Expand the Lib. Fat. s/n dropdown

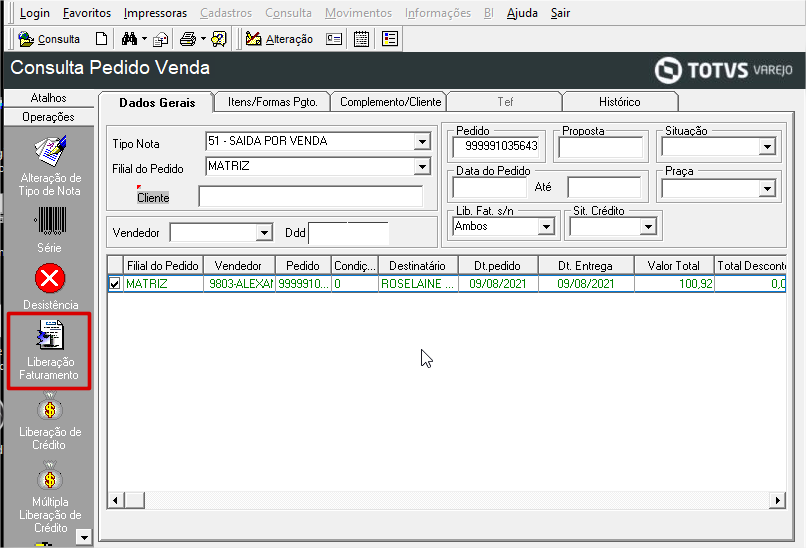546,226
